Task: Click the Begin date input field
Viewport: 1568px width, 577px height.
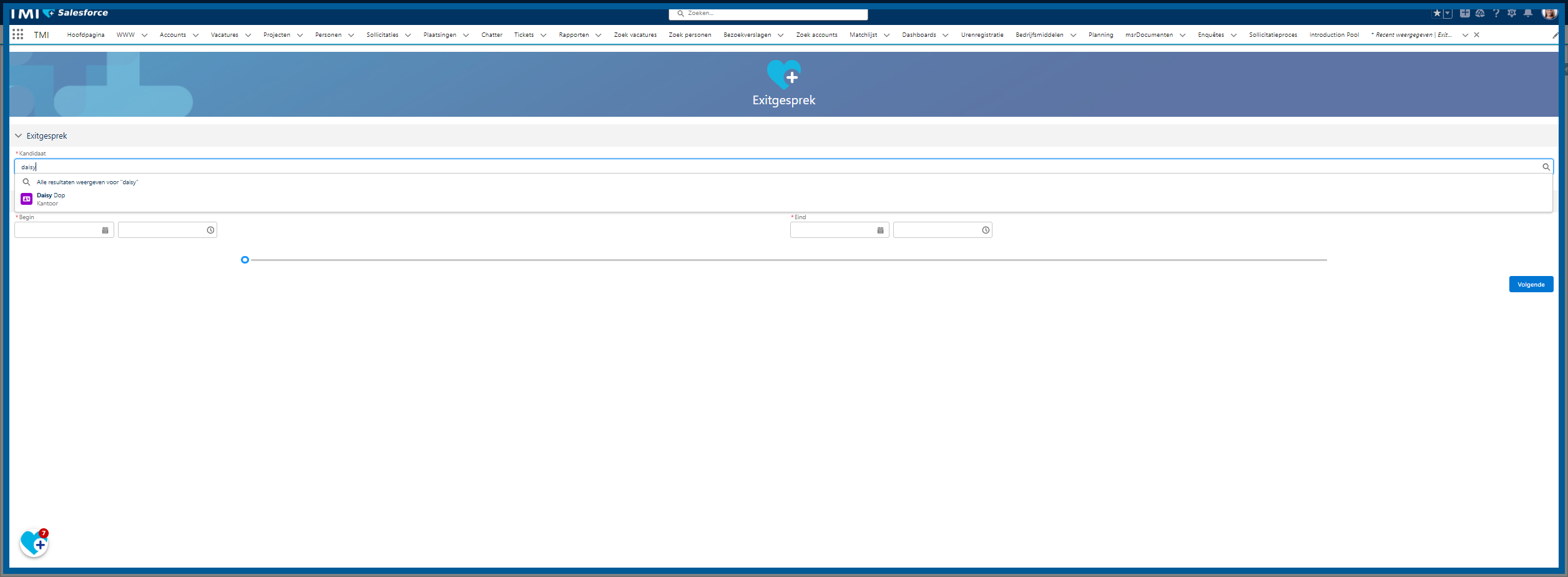Action: click(x=64, y=230)
